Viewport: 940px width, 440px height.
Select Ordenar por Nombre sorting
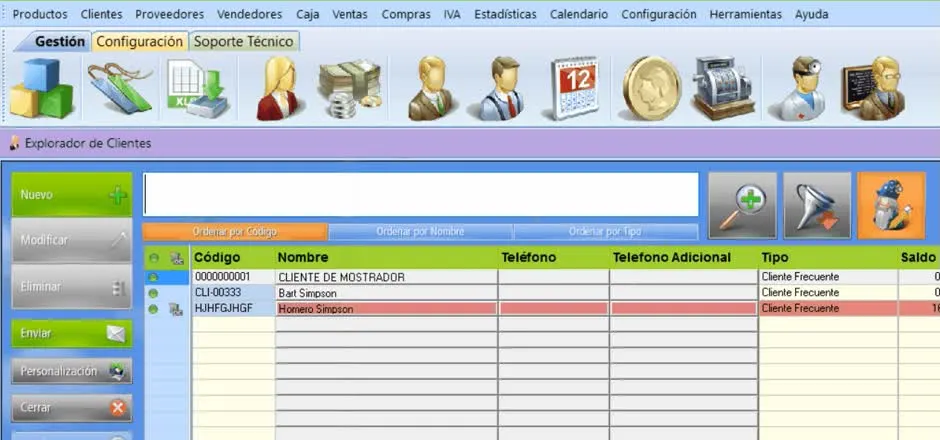coord(420,231)
